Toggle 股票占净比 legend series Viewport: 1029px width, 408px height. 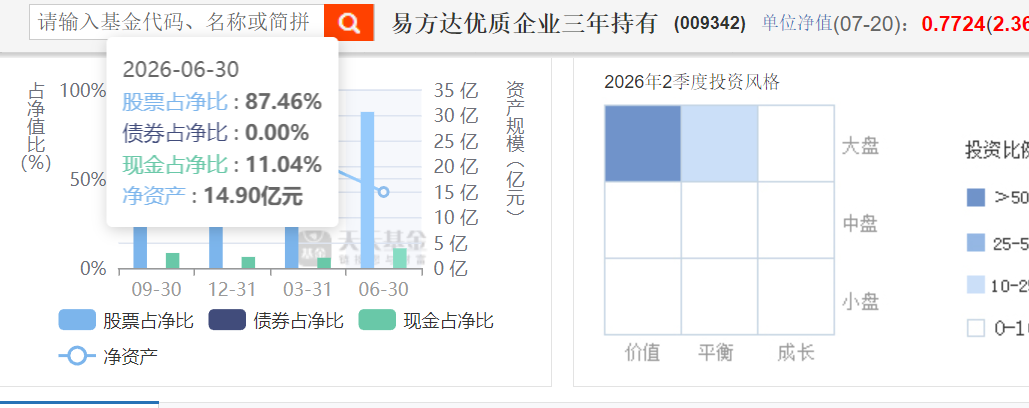[x=126, y=321]
